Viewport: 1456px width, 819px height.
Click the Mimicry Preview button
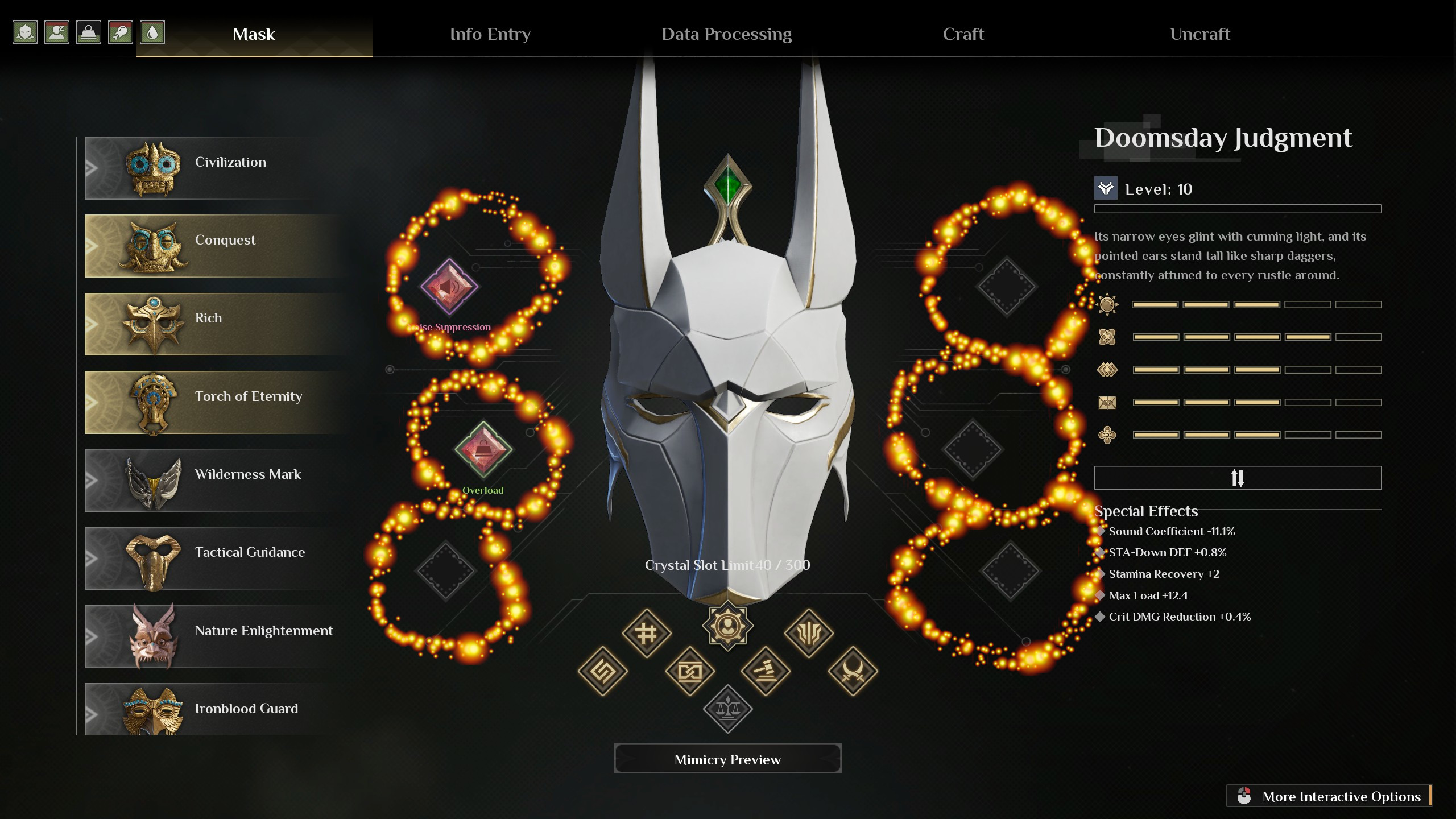727,759
